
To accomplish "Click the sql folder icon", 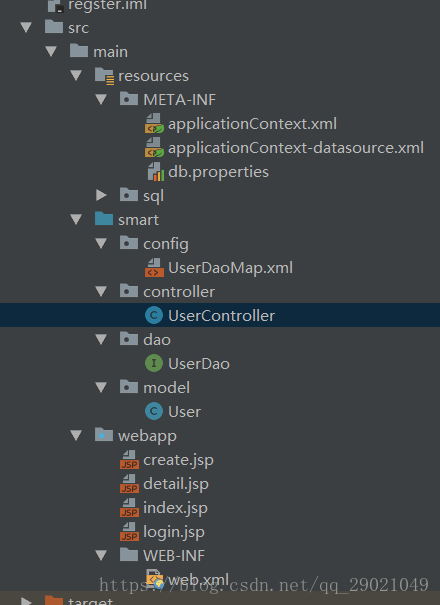I will pos(129,194).
